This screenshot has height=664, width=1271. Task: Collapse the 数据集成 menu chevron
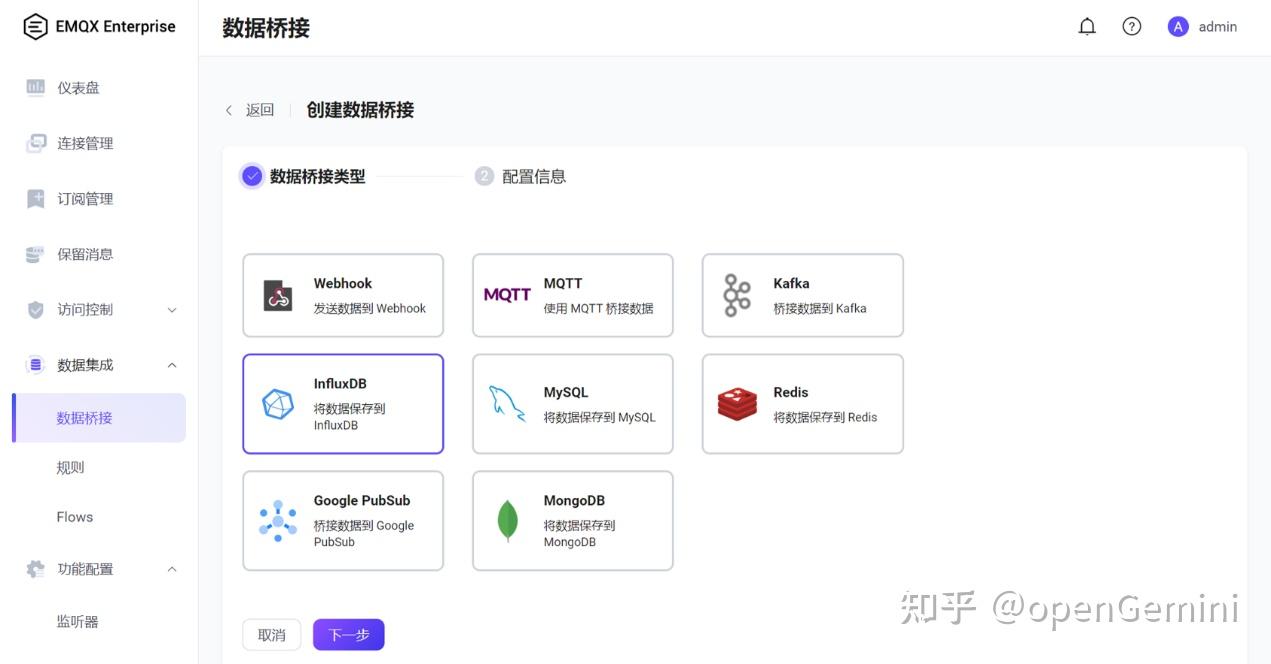pos(171,365)
